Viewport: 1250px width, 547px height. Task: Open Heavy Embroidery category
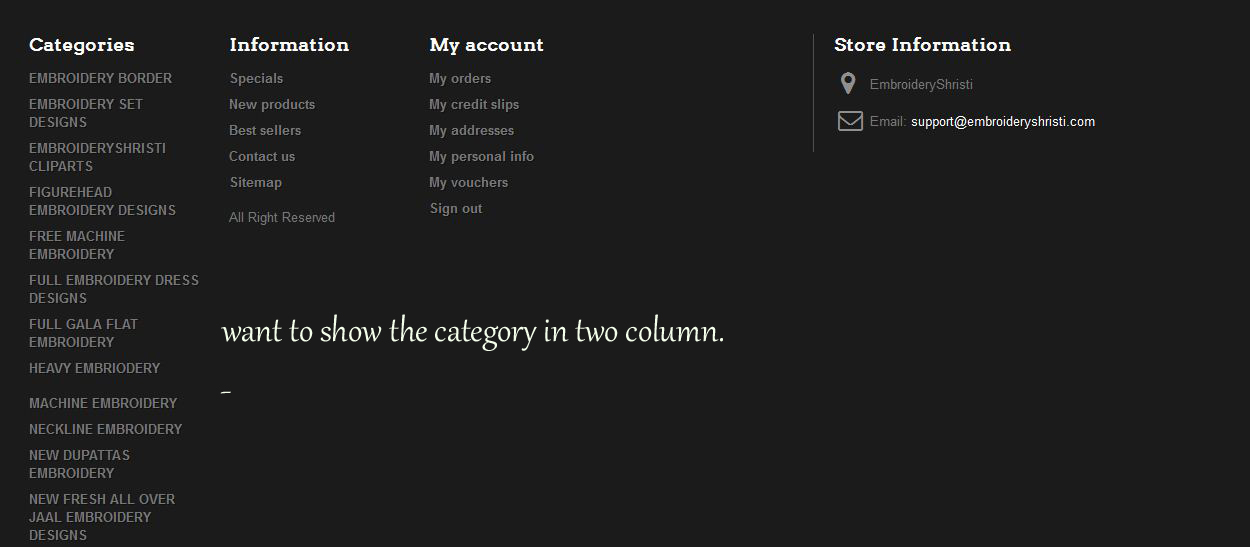coord(94,368)
